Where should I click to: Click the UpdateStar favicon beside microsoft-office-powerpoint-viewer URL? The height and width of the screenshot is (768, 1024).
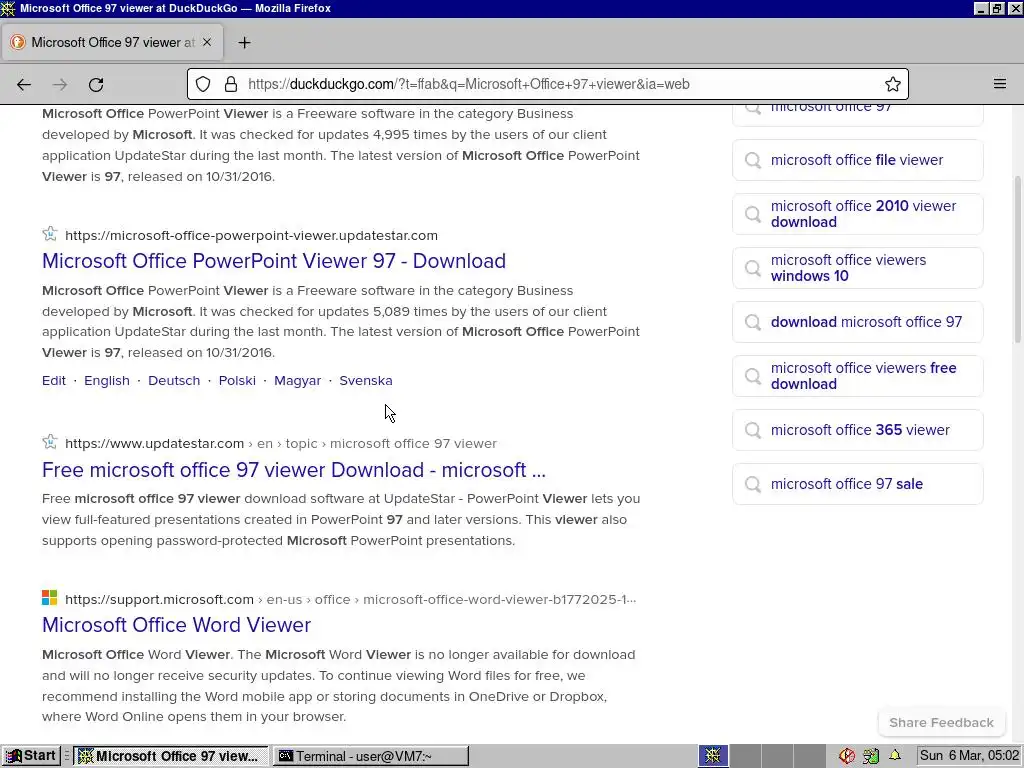(50, 234)
